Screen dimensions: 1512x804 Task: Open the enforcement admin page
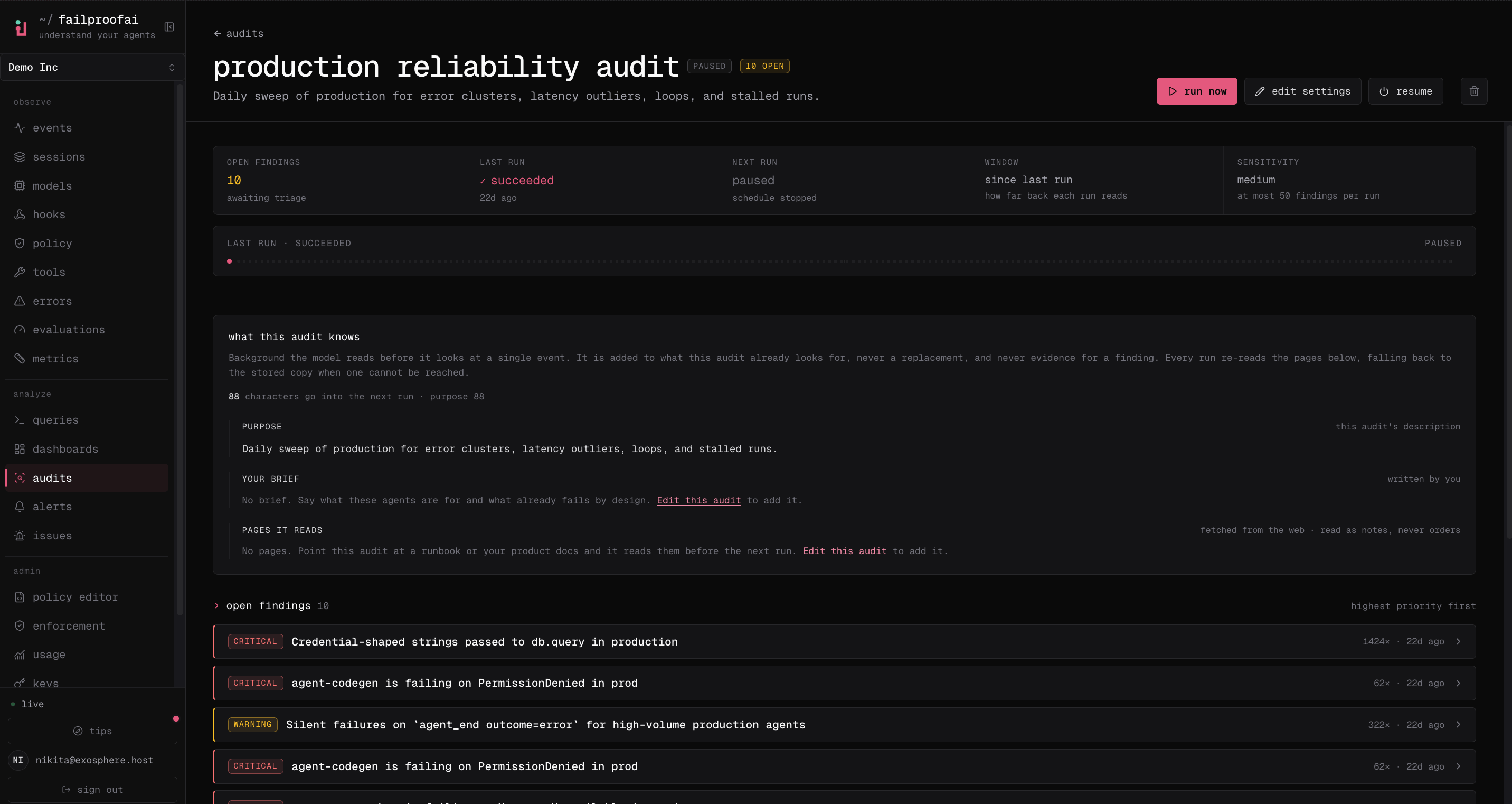pos(87,626)
